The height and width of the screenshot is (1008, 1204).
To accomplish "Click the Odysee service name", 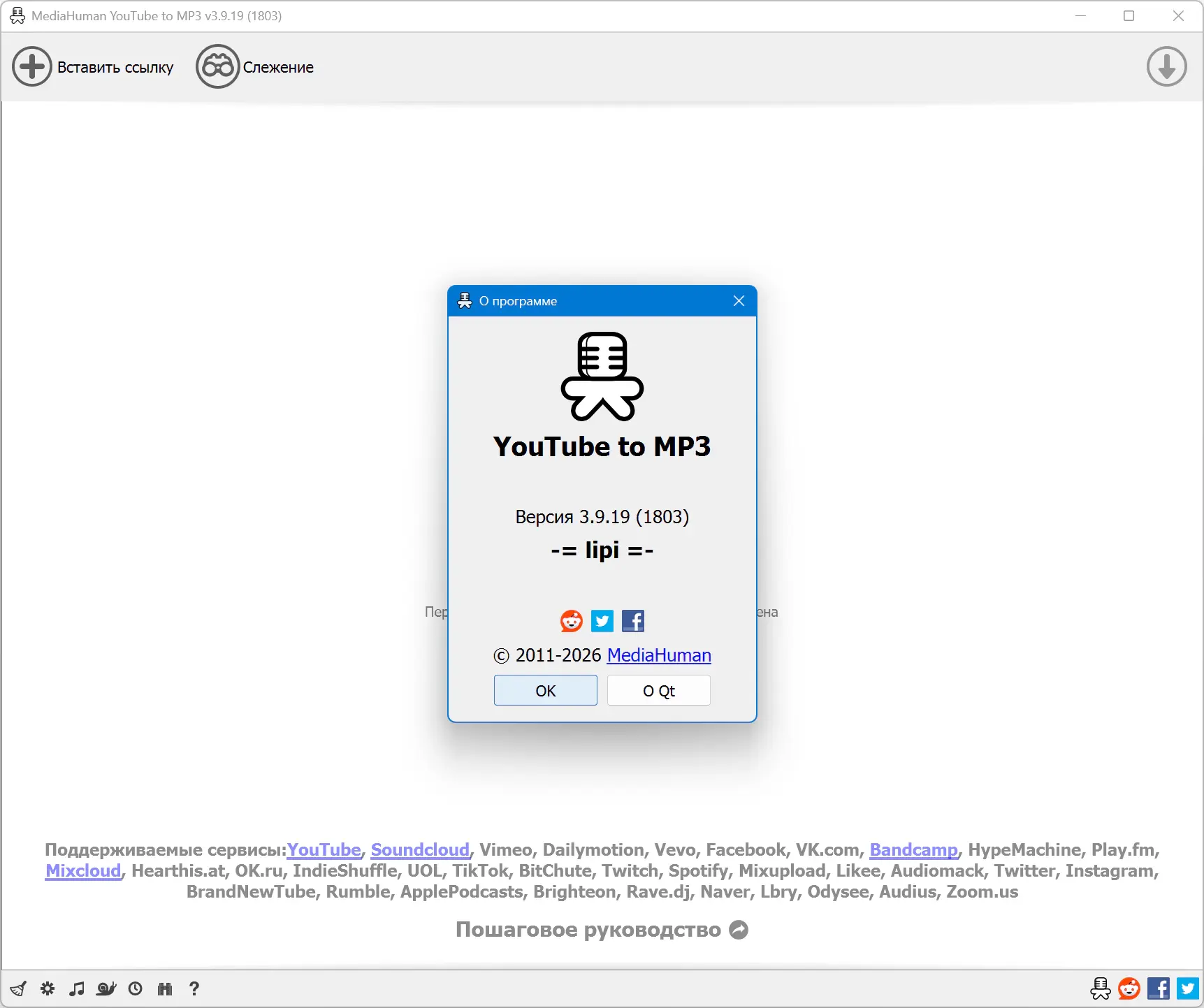I will click(839, 892).
